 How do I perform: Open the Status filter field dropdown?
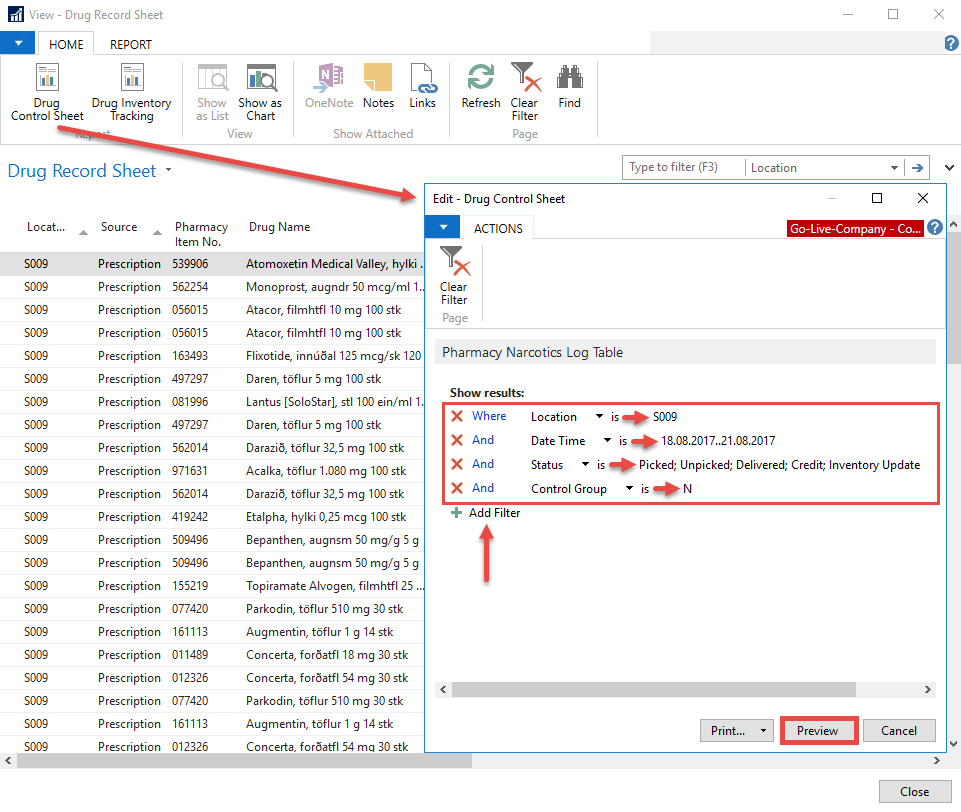click(584, 465)
